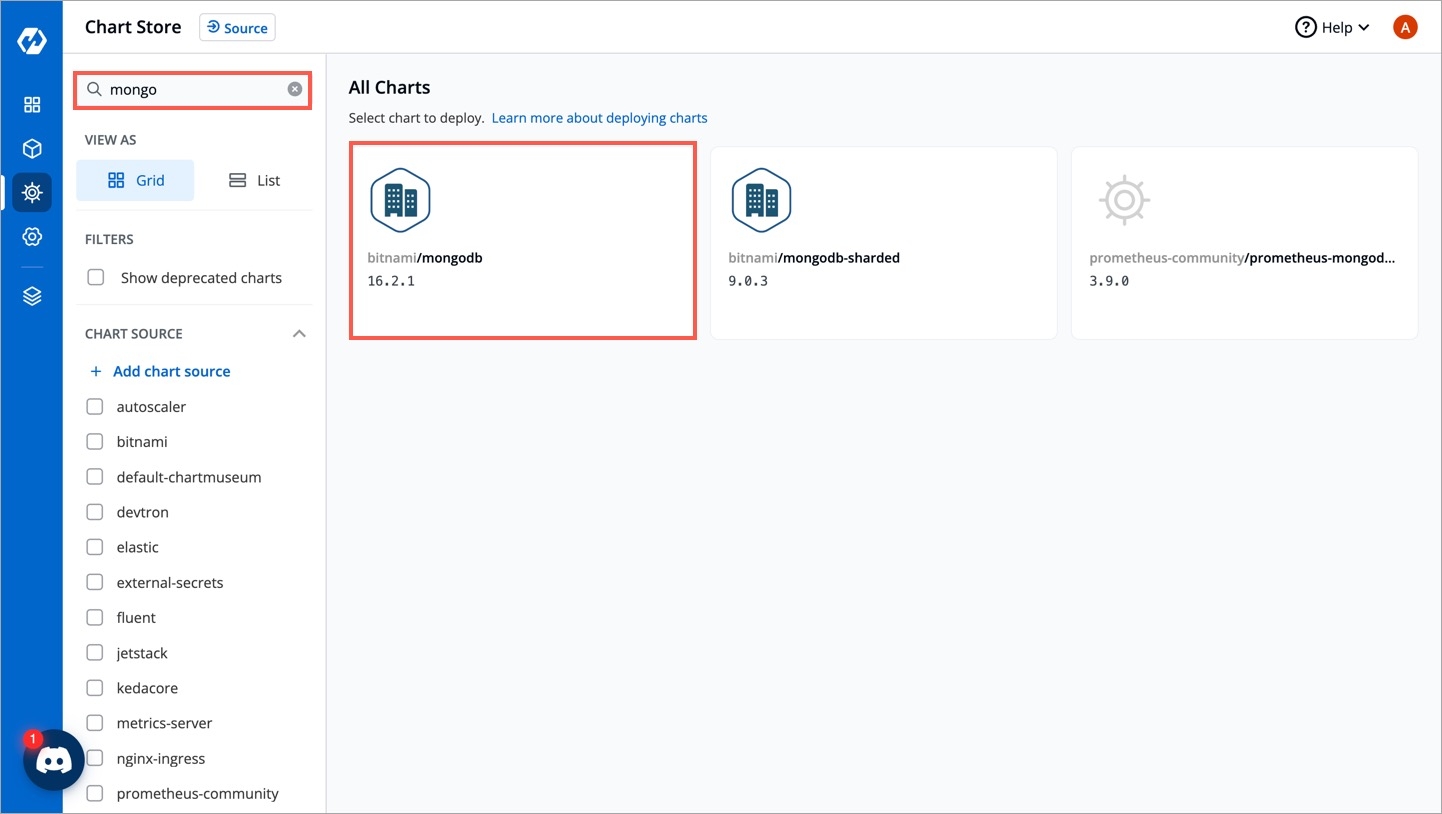Switch to List view
The width and height of the screenshot is (1442, 814).
254,181
